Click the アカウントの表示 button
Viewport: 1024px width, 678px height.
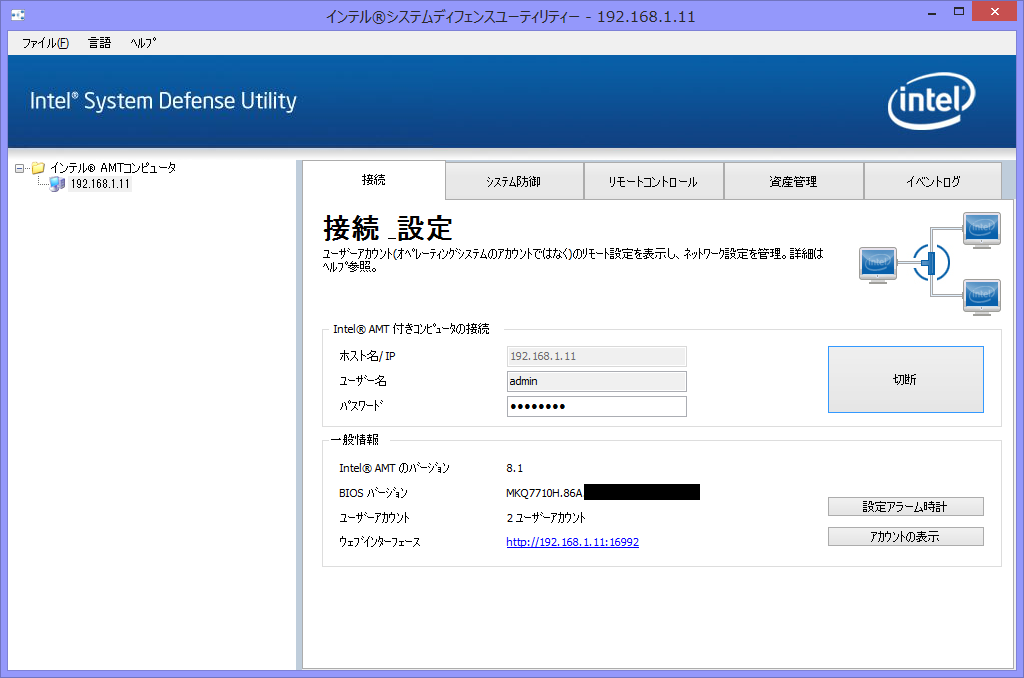[905, 536]
